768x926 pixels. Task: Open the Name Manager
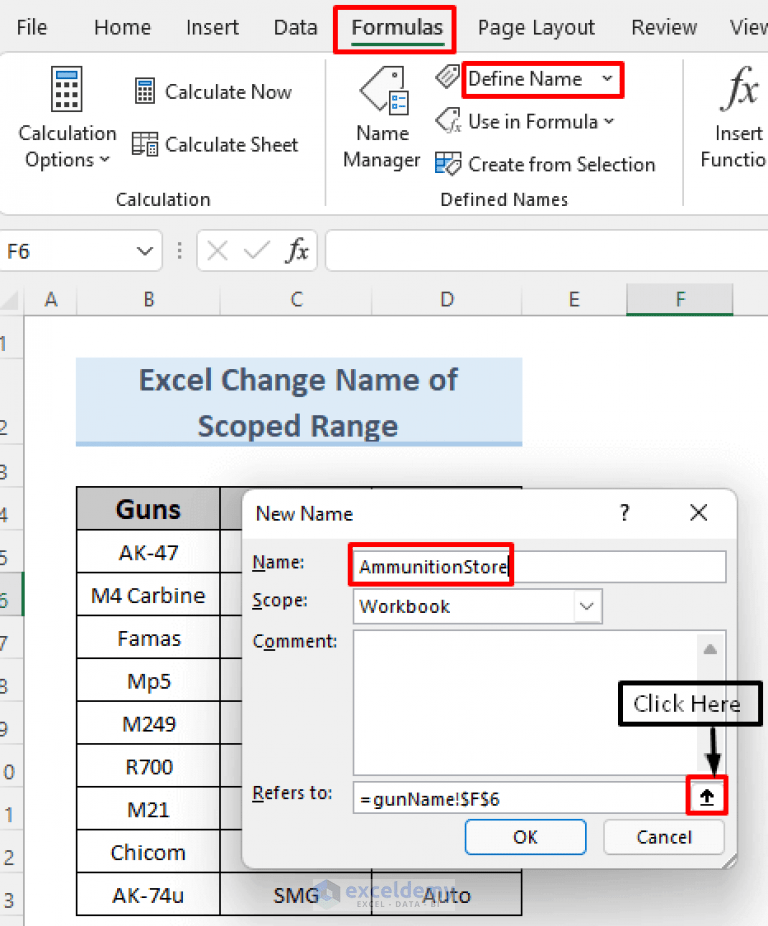click(382, 118)
